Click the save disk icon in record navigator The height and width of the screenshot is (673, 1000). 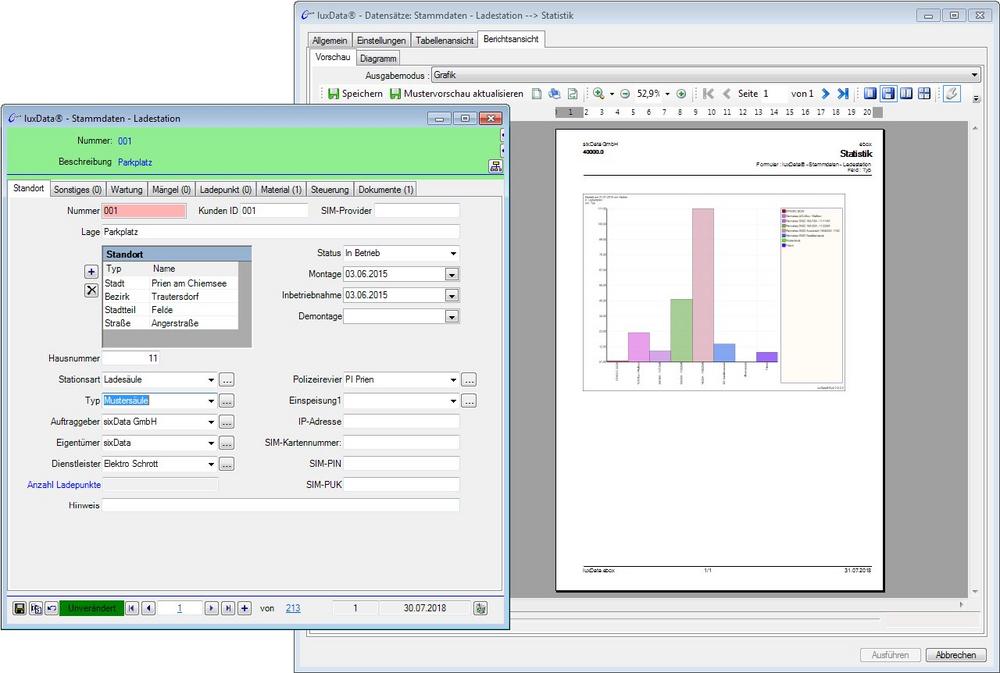(x=19, y=608)
